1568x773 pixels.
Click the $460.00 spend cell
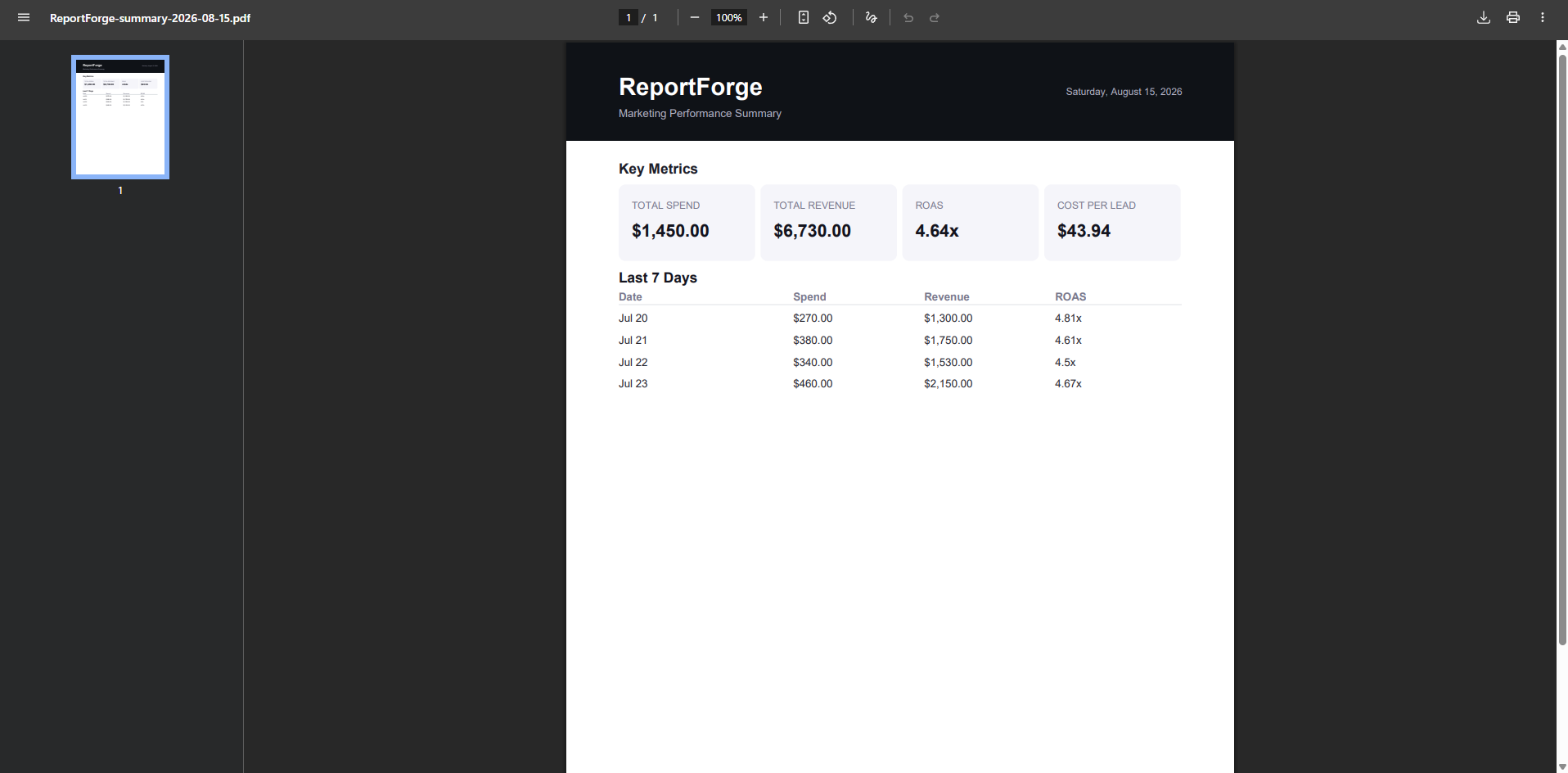click(x=813, y=384)
